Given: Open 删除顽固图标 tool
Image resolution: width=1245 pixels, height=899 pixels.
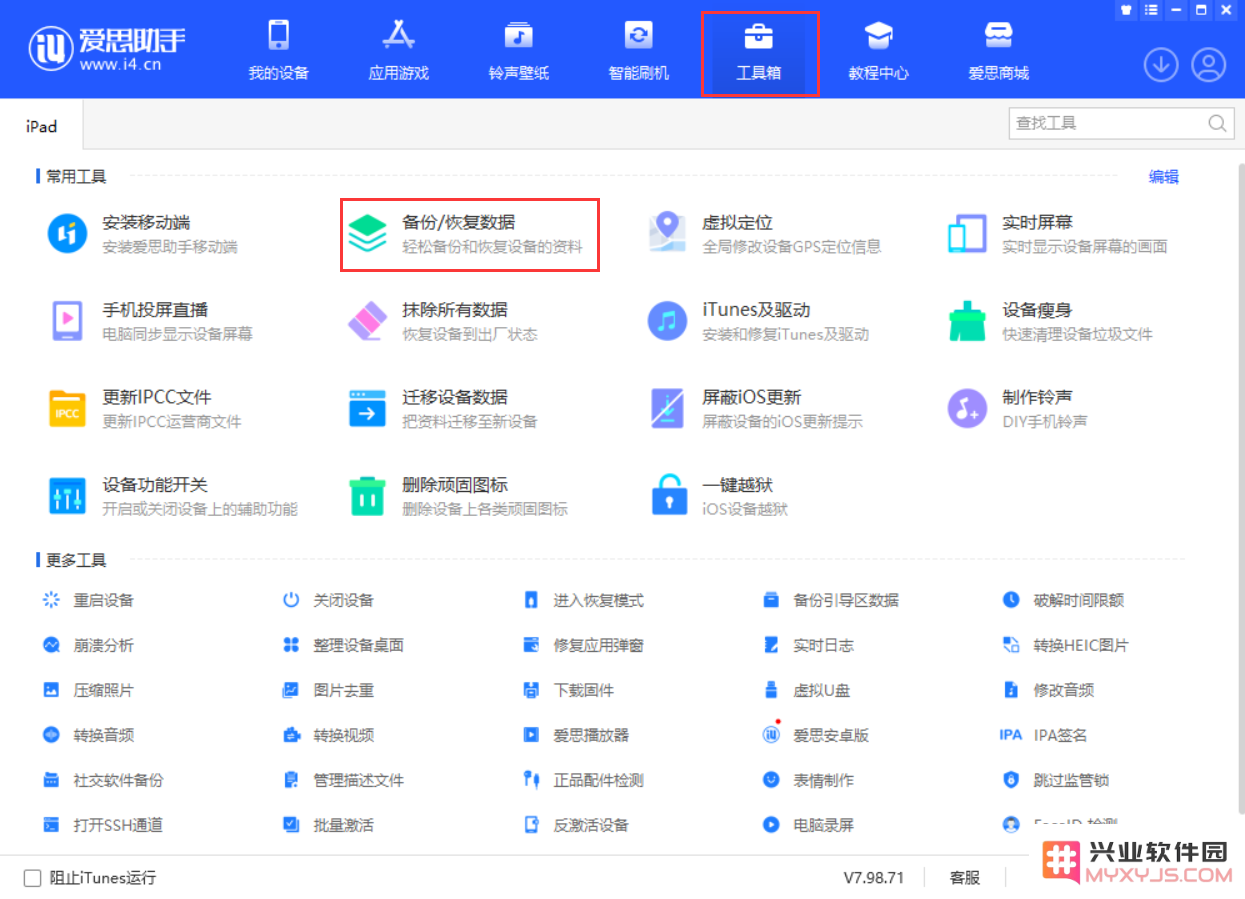Looking at the screenshot, I should pos(457,495).
